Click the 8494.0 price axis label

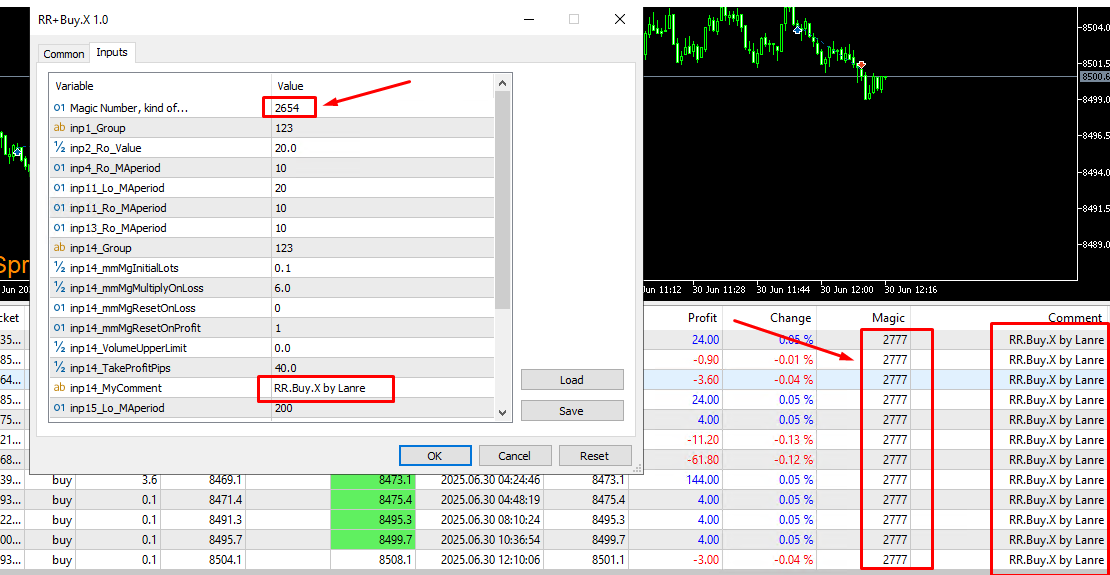pyautogui.click(x=1094, y=172)
